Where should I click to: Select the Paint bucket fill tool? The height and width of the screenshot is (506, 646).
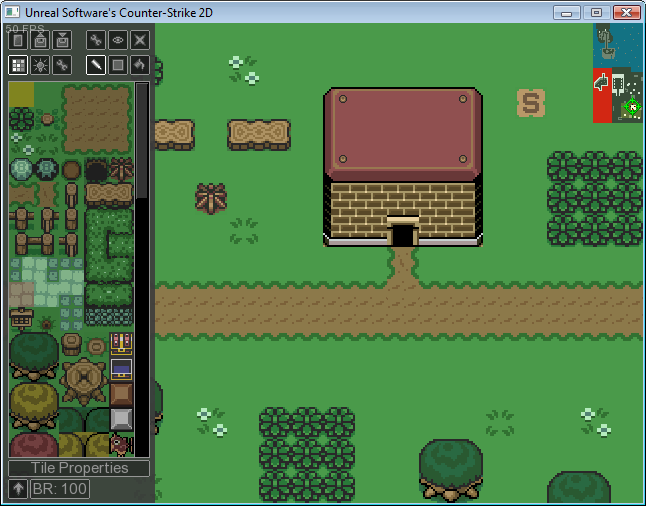click(x=140, y=65)
